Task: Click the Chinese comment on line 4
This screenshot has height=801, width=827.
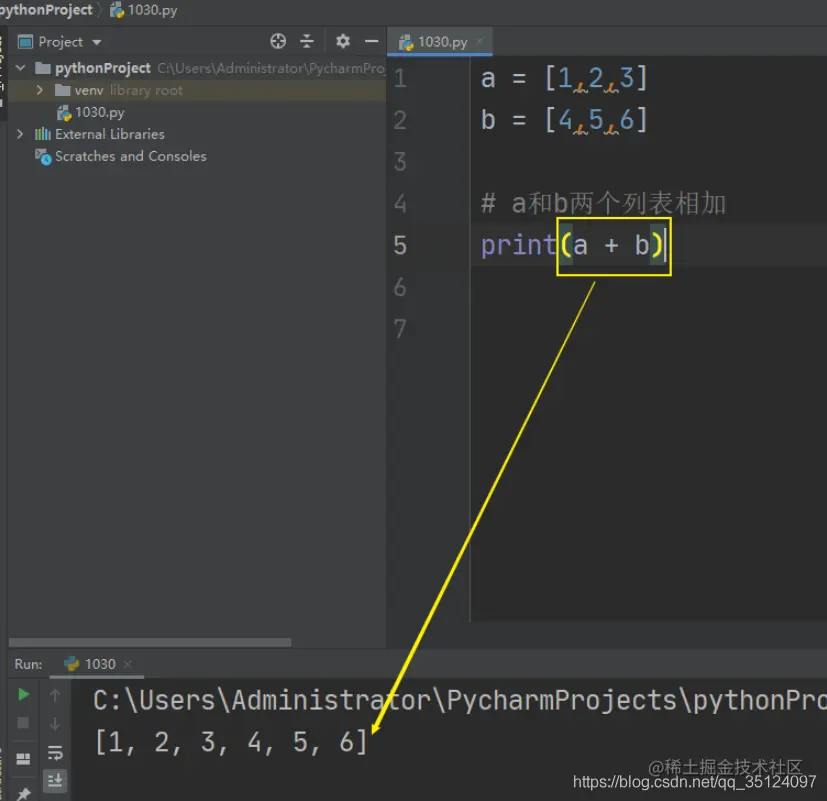Action: pos(603,204)
